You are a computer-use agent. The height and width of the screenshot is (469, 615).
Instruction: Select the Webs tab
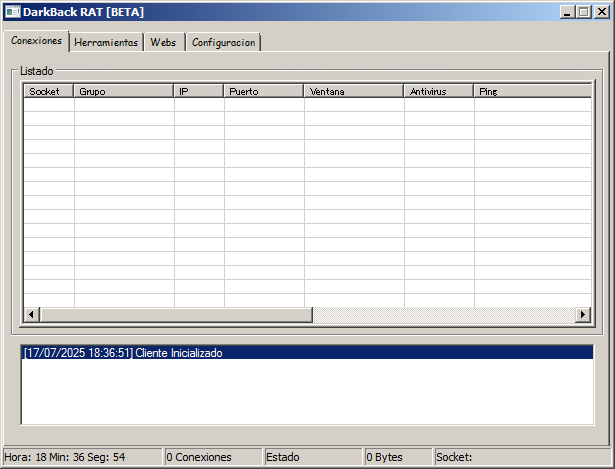point(163,42)
